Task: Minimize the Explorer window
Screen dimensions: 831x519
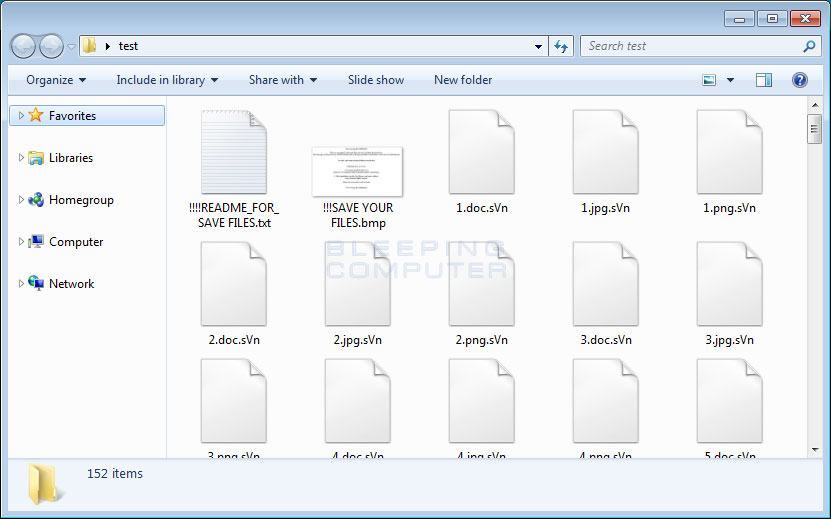Action: coord(739,19)
